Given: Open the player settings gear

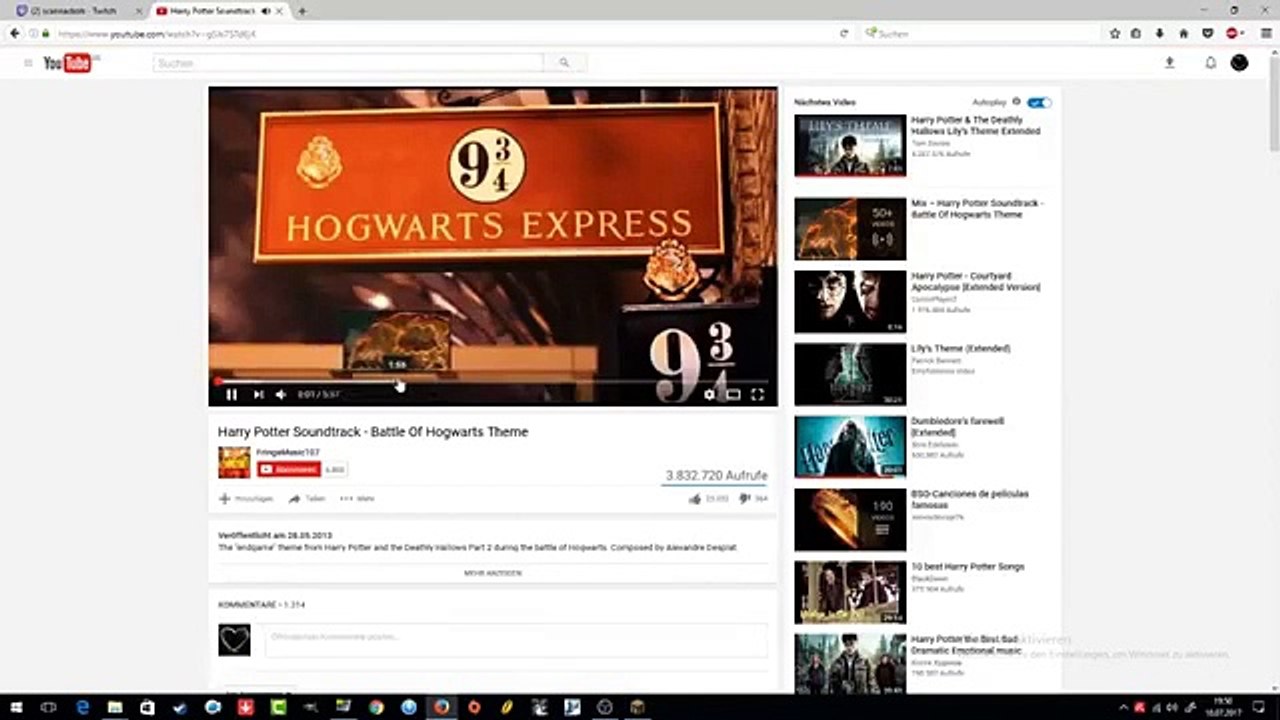Looking at the screenshot, I should (x=709, y=394).
